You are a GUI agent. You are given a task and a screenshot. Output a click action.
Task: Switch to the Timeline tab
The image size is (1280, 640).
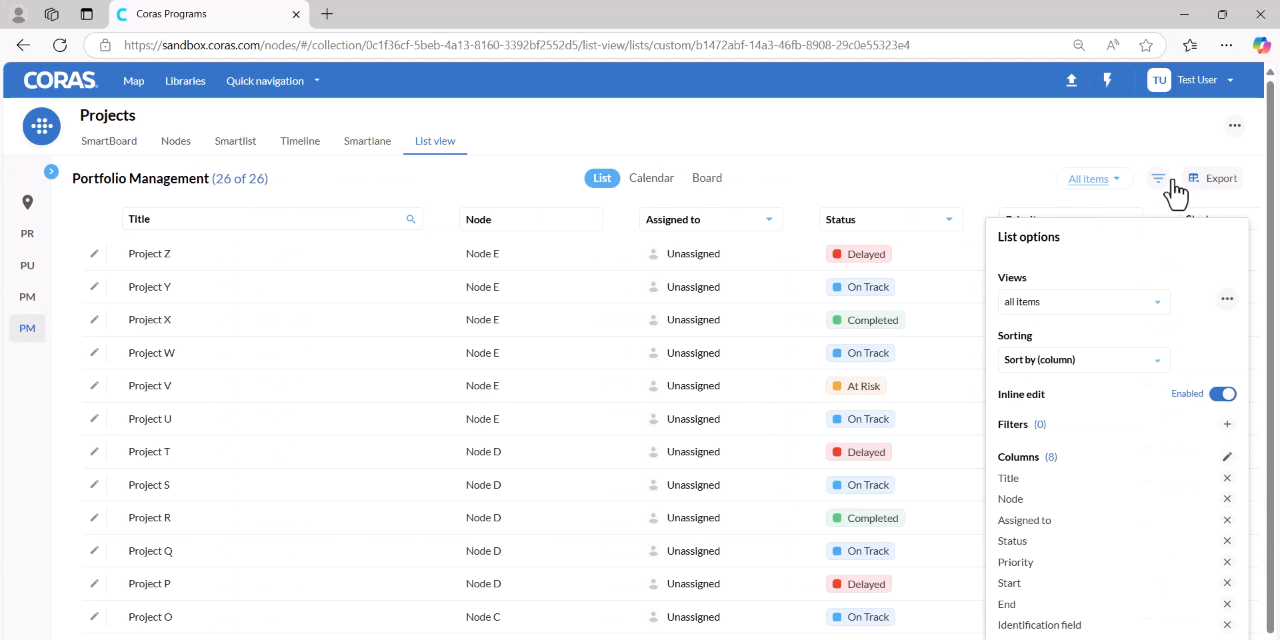(x=300, y=141)
